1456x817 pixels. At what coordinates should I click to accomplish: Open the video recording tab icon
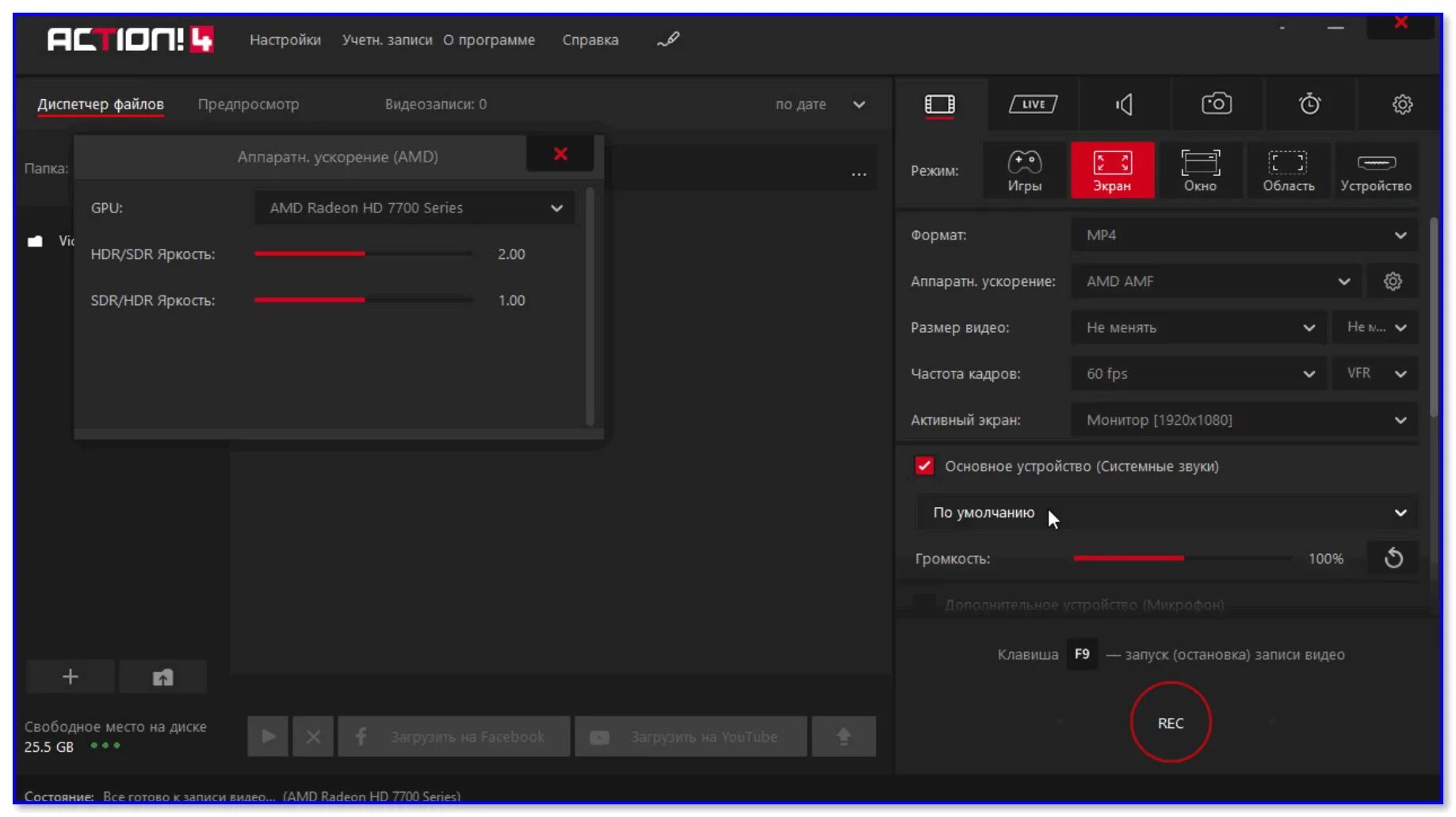coord(940,104)
